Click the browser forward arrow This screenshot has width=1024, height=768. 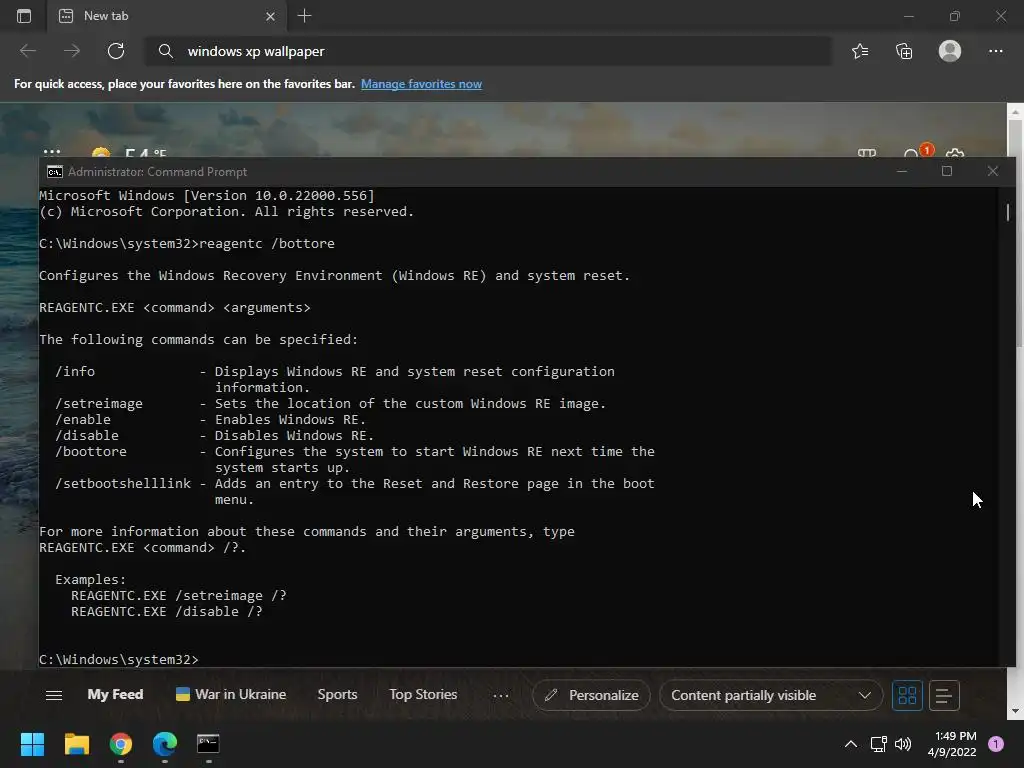pos(72,51)
